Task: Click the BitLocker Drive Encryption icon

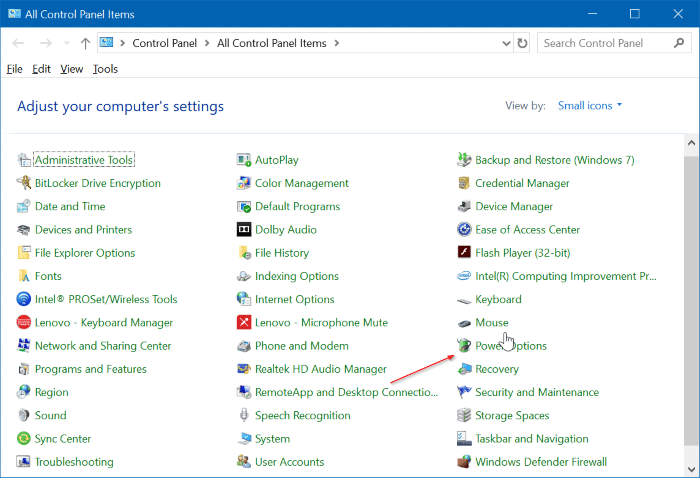Action: pyautogui.click(x=24, y=183)
